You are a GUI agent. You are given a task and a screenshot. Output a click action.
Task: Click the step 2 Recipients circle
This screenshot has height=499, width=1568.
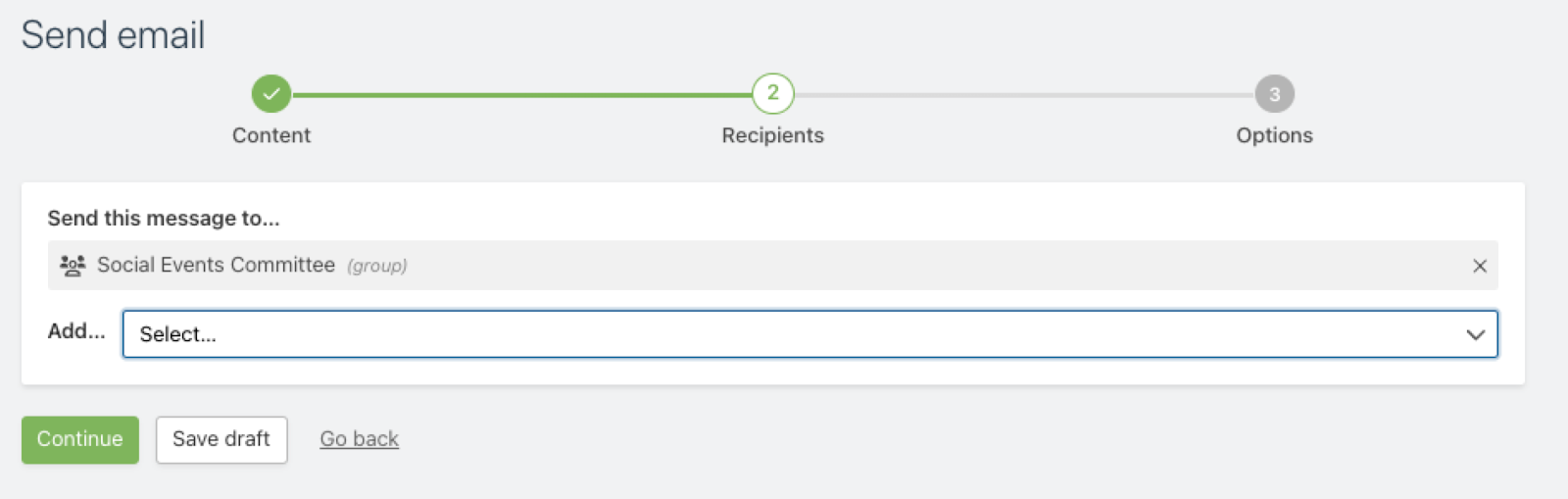(773, 94)
